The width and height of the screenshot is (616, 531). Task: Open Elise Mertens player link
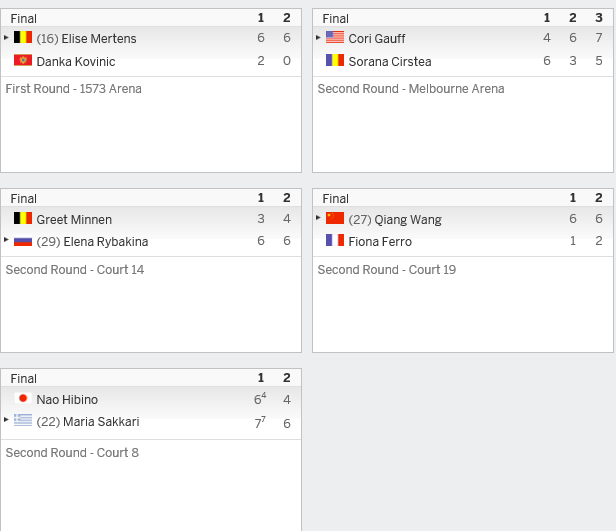coord(99,38)
